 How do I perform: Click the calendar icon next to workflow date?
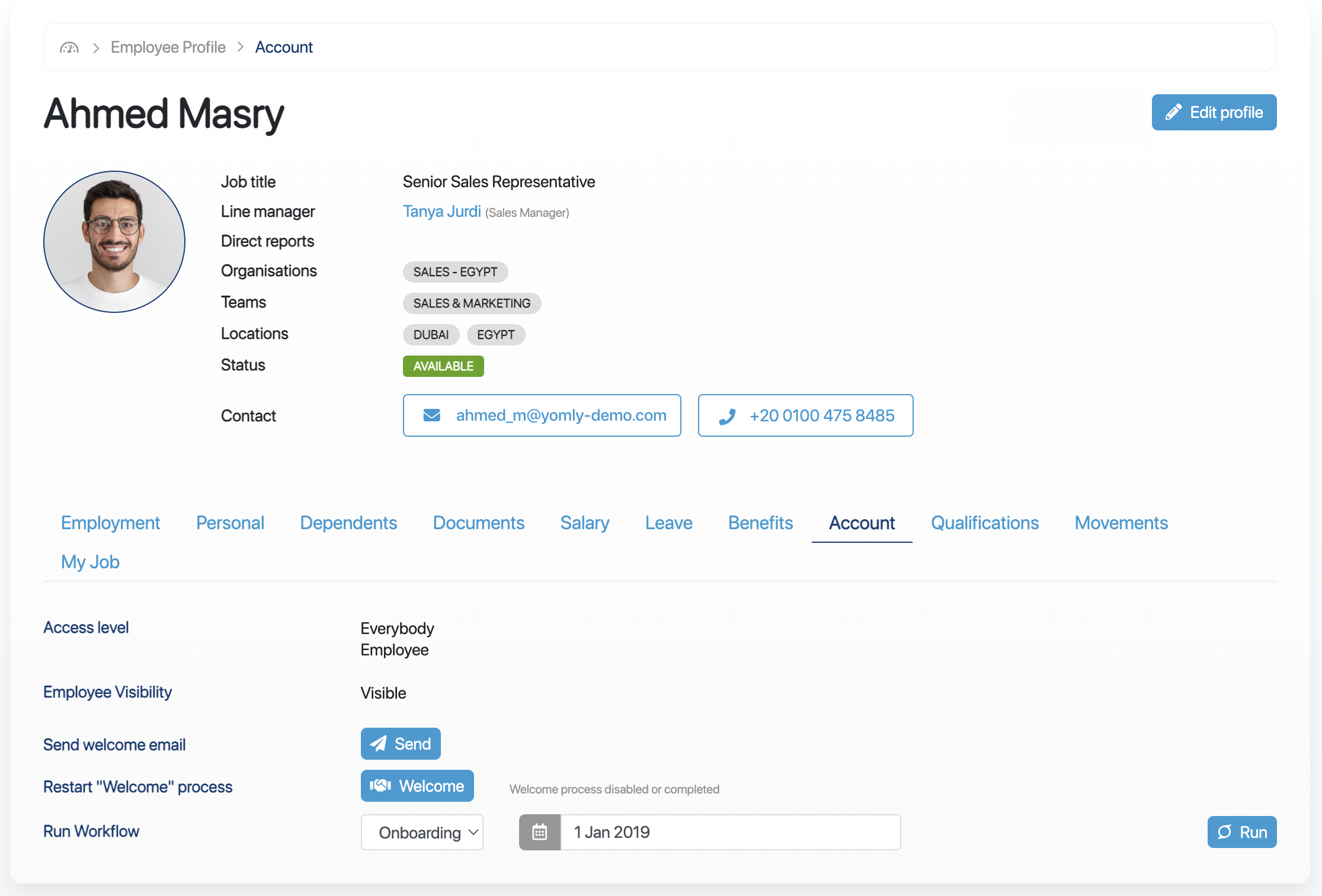pyautogui.click(x=538, y=831)
